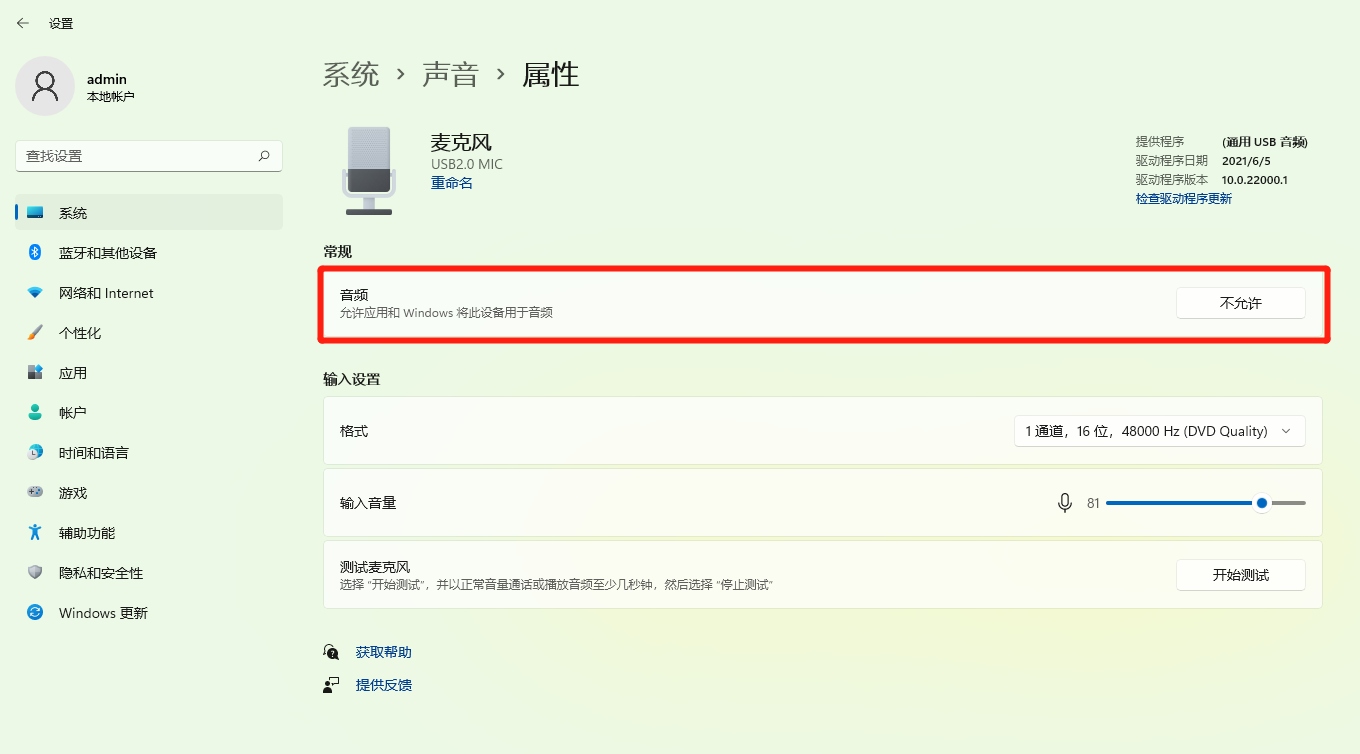Image resolution: width=1360 pixels, height=754 pixels.
Task: Click 重命名 link under 麦克风
Action: pyautogui.click(x=452, y=183)
